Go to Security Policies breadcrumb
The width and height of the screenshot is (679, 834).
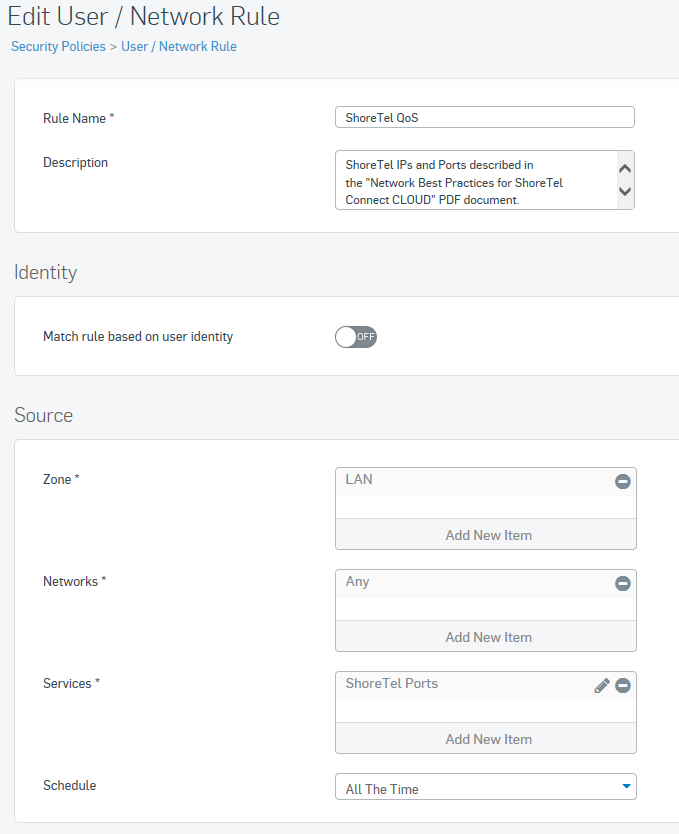pyautogui.click(x=58, y=46)
